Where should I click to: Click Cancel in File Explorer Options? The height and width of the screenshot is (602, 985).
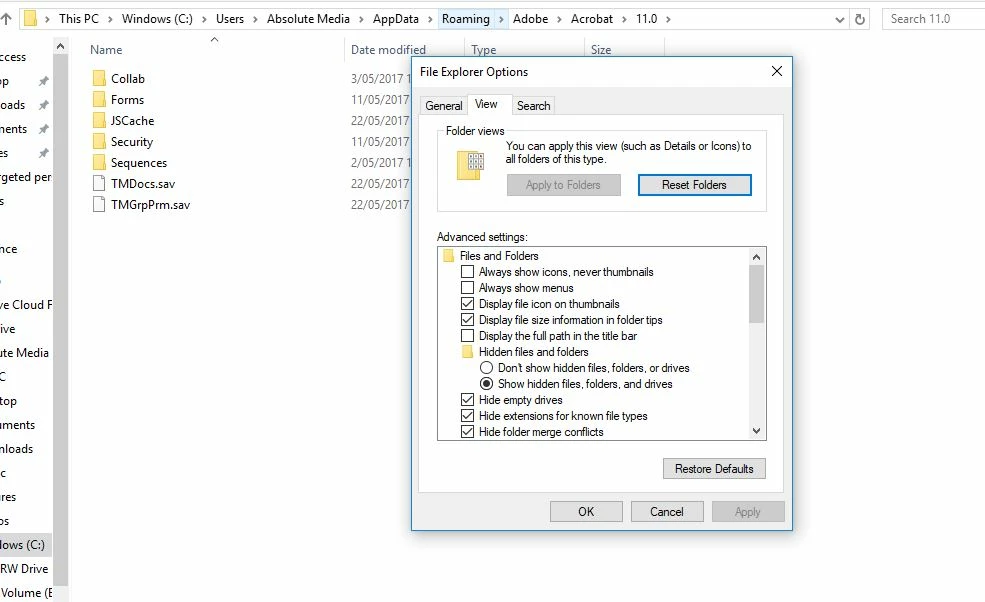667,512
